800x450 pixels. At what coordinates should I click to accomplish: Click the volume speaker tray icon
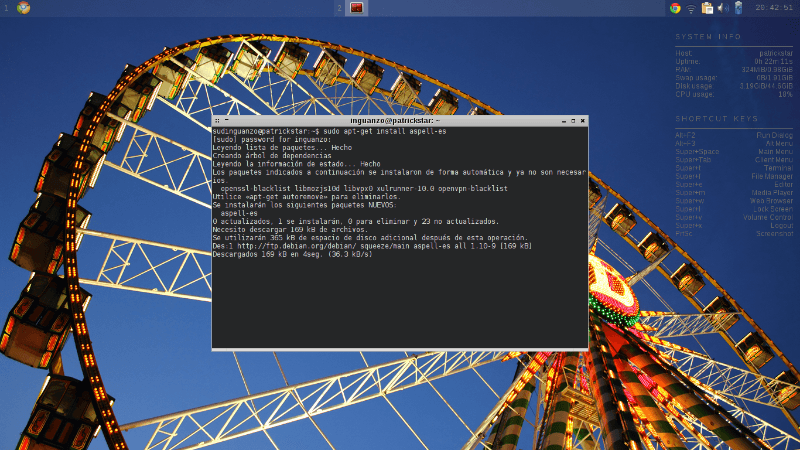(x=723, y=8)
